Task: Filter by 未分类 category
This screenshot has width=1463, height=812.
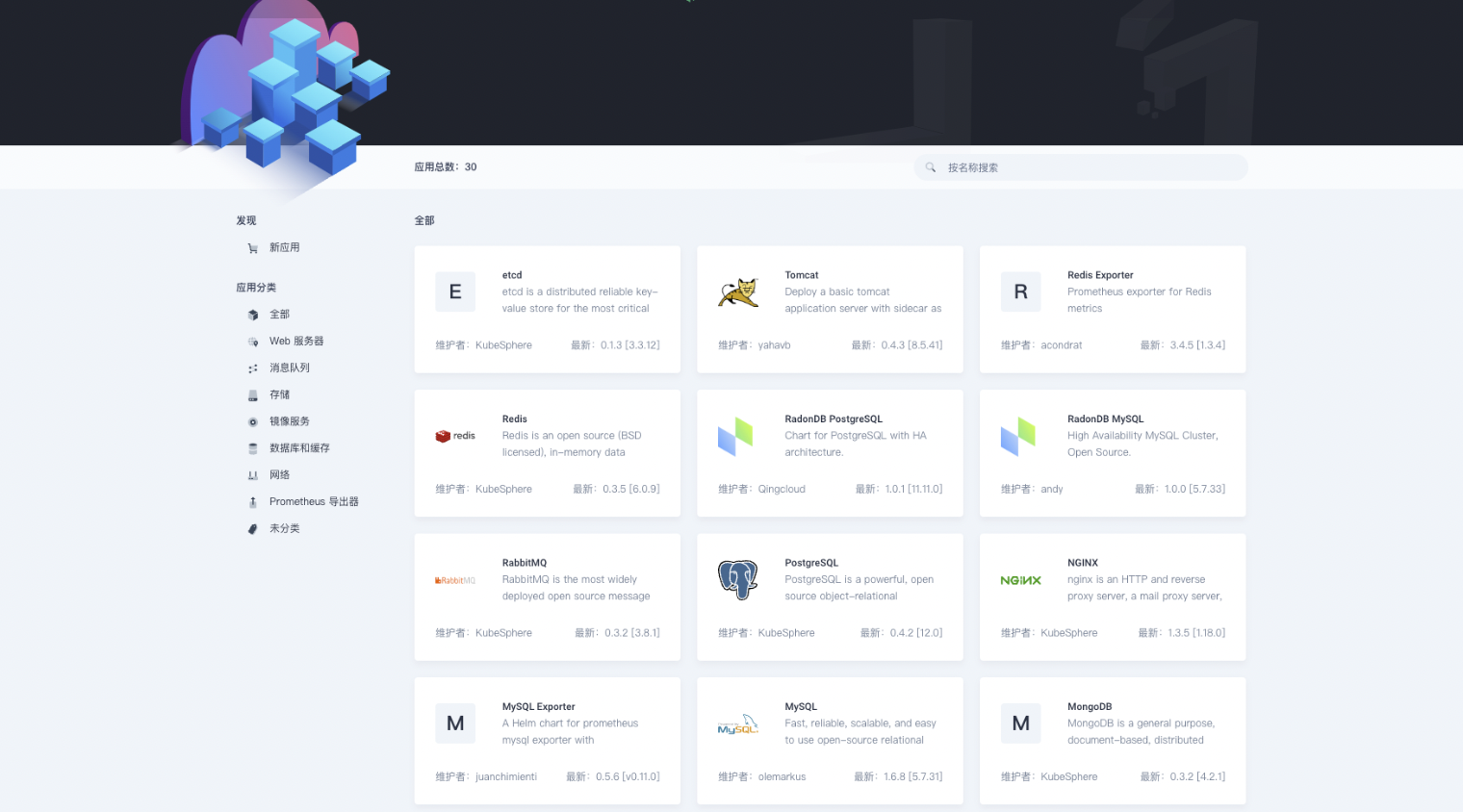Action: point(284,529)
